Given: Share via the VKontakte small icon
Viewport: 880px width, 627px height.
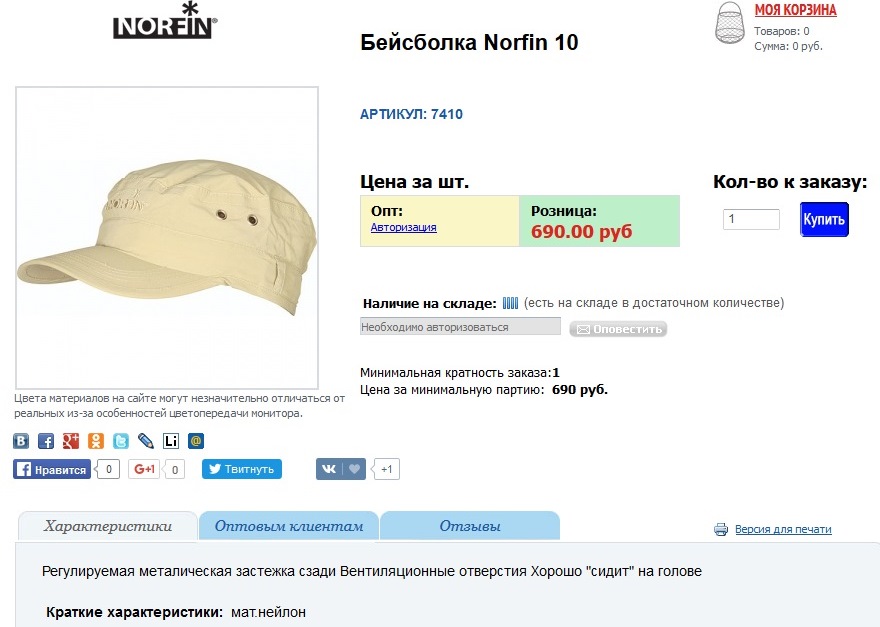Looking at the screenshot, I should coord(21,441).
